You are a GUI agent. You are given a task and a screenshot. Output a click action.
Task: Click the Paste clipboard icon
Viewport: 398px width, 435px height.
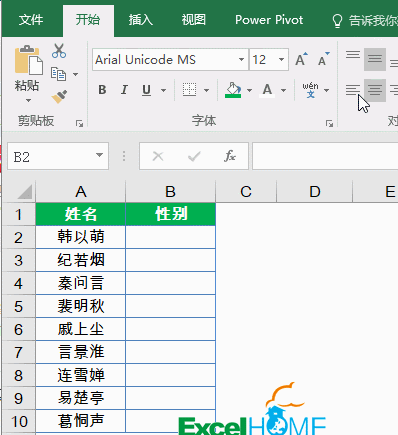(x=28, y=60)
